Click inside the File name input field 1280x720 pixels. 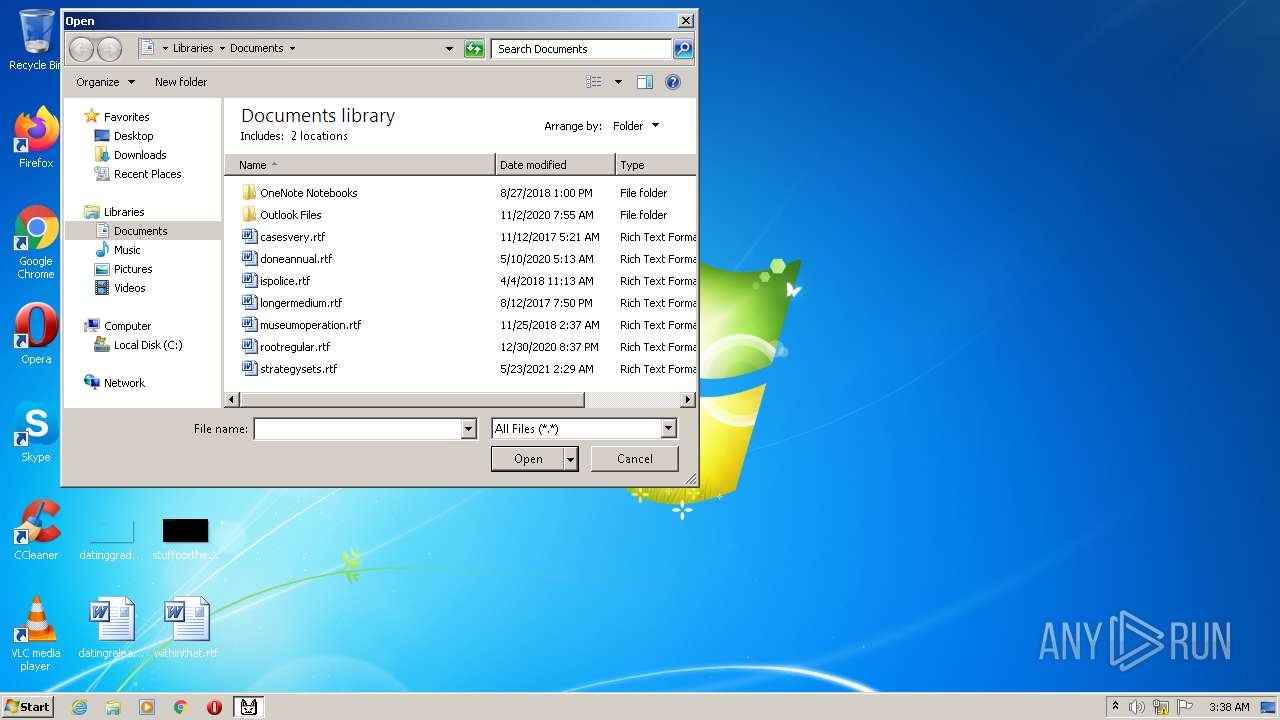pyautogui.click(x=357, y=429)
